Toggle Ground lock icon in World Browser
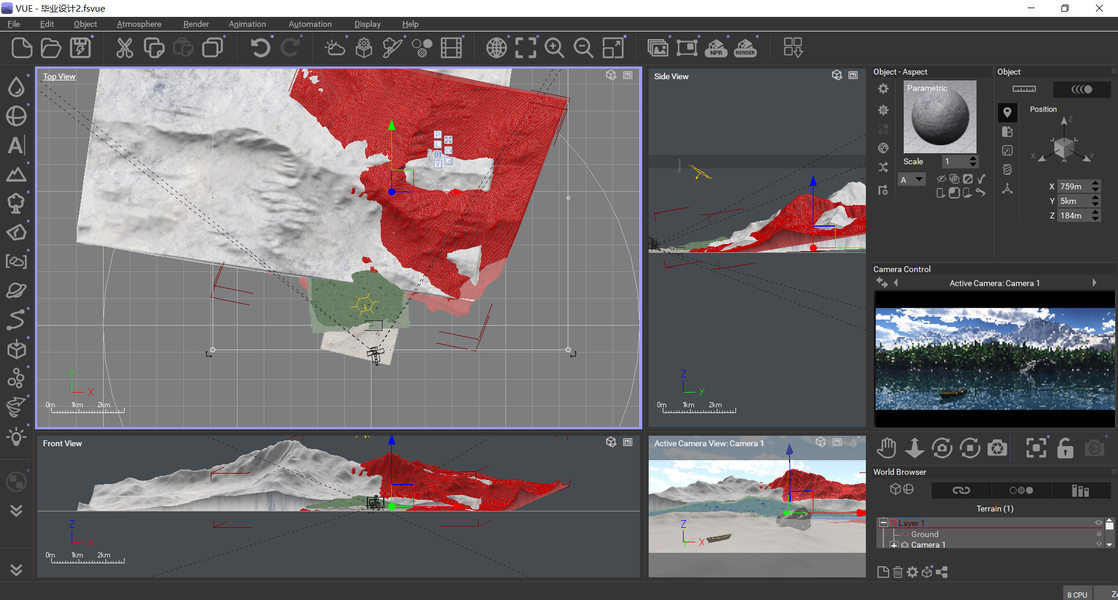This screenshot has height=600, width=1118. point(1099,534)
